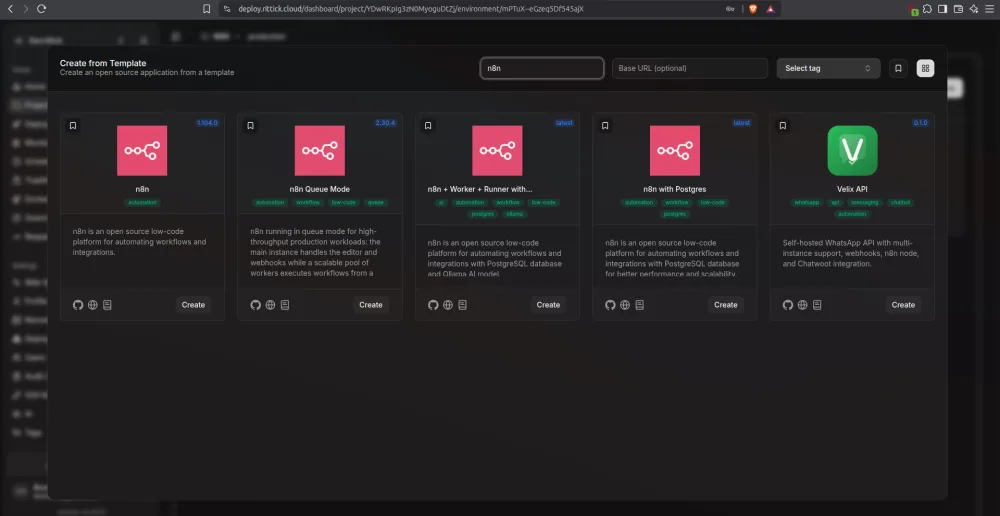
Task: Go back in the browser
Action: (x=10, y=9)
